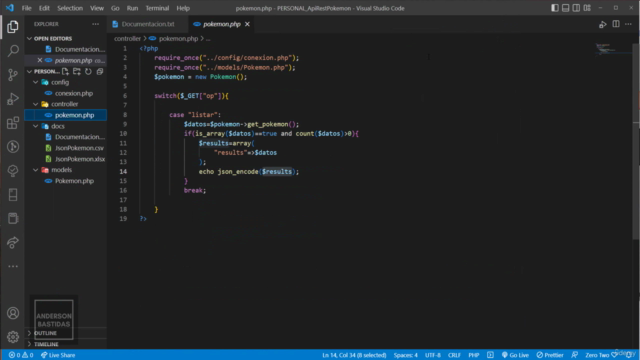Open the Search view in activity bar

coord(13,51)
